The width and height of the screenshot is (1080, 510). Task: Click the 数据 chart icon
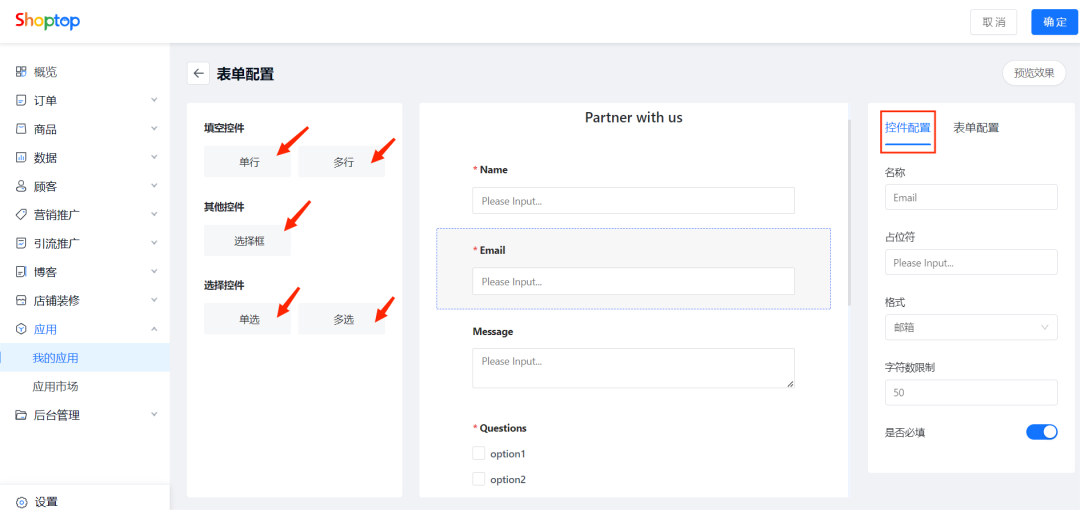tap(21, 158)
